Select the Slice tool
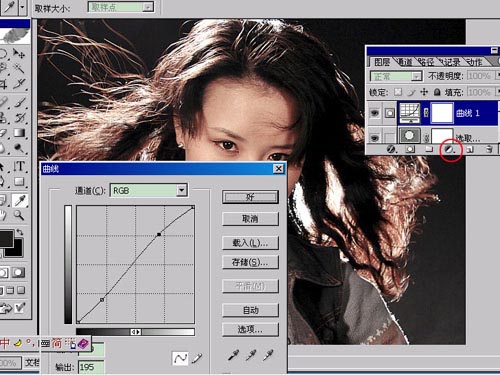500x375 pixels. 19,84
